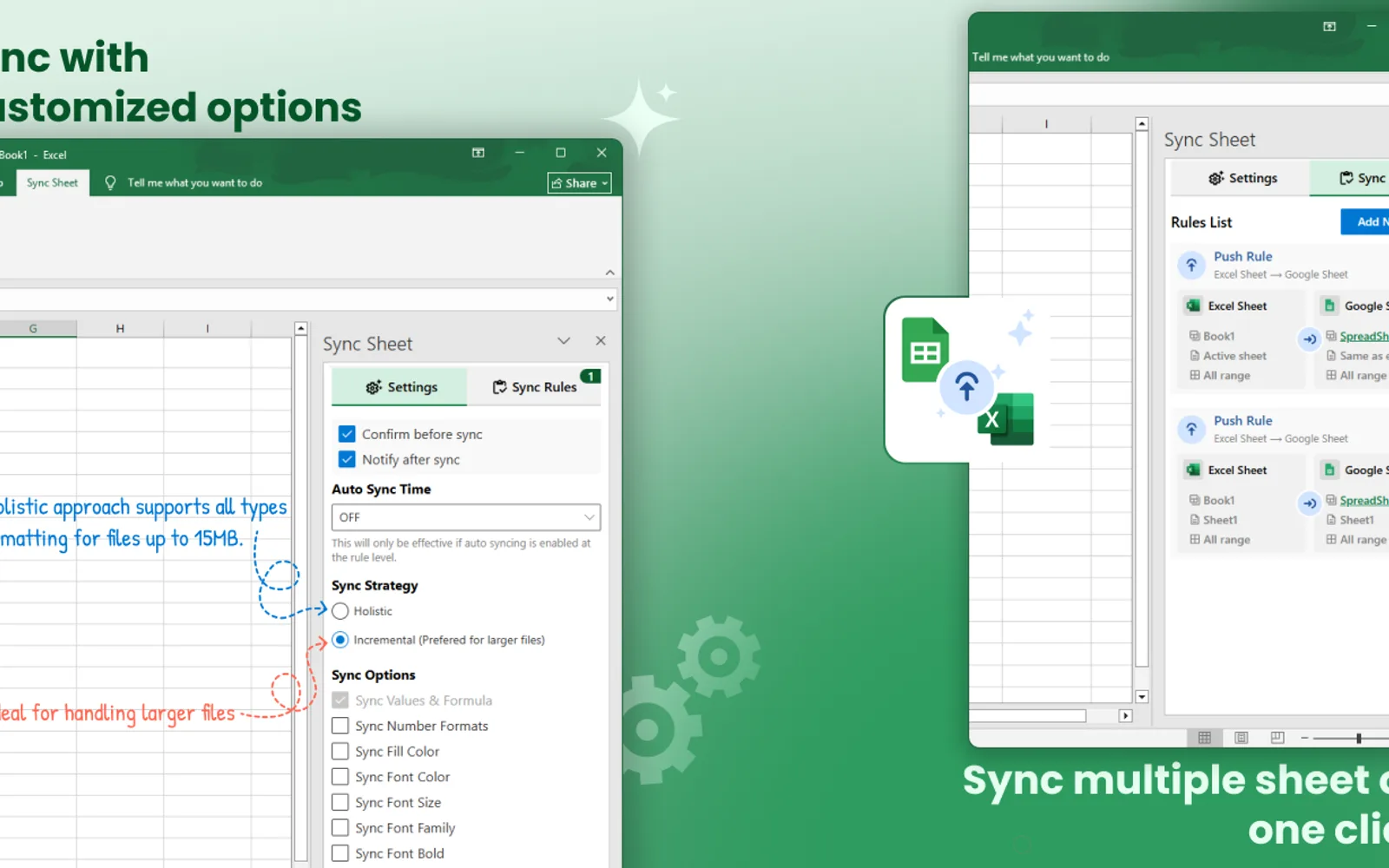
Task: Click Sheet1 under Book1 in second rule
Action: [x=1220, y=520]
